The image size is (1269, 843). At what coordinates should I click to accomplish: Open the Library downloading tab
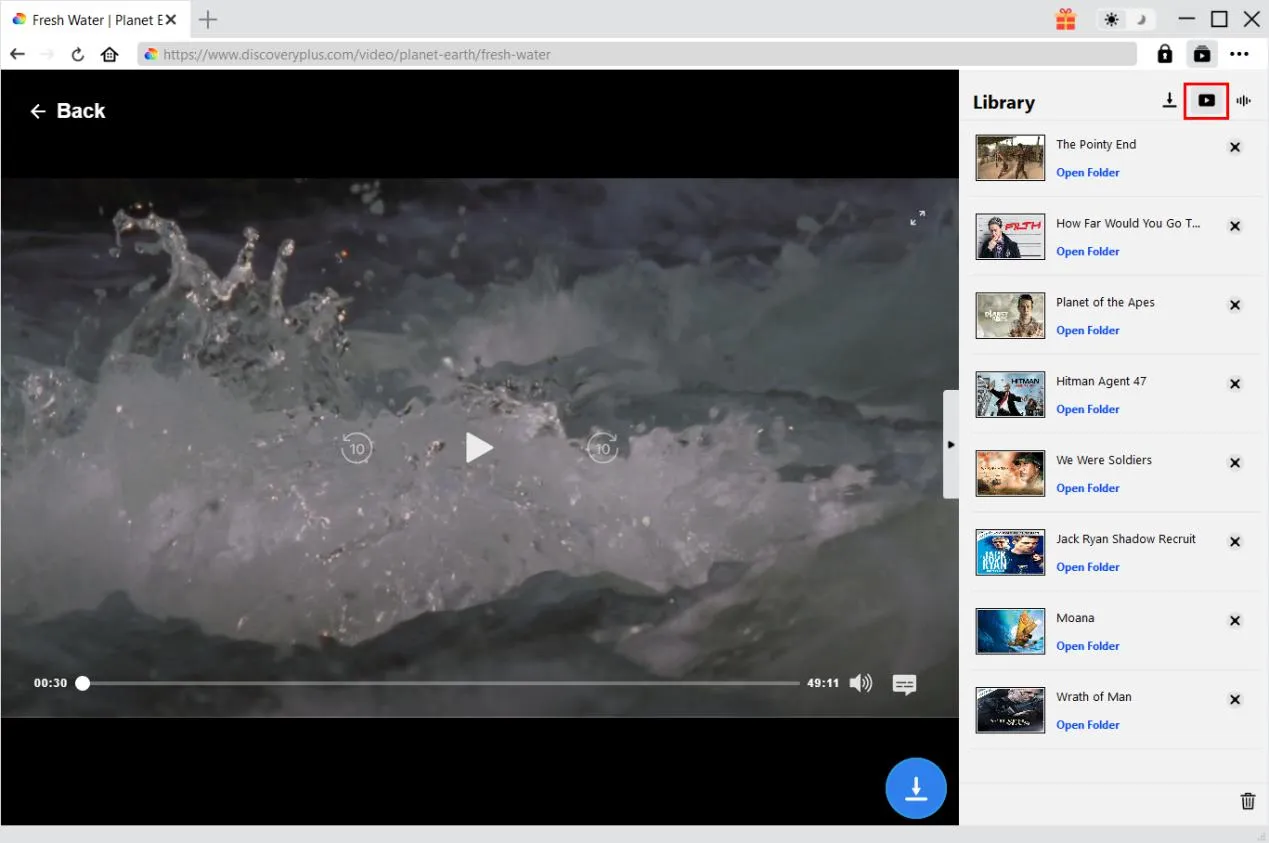click(1169, 101)
